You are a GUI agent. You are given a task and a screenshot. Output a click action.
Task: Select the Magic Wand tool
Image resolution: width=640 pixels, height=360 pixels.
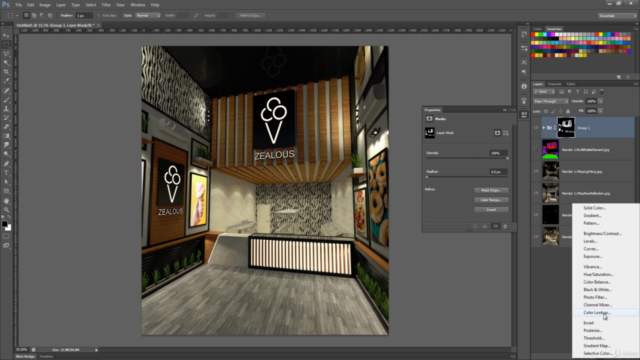coord(7,63)
